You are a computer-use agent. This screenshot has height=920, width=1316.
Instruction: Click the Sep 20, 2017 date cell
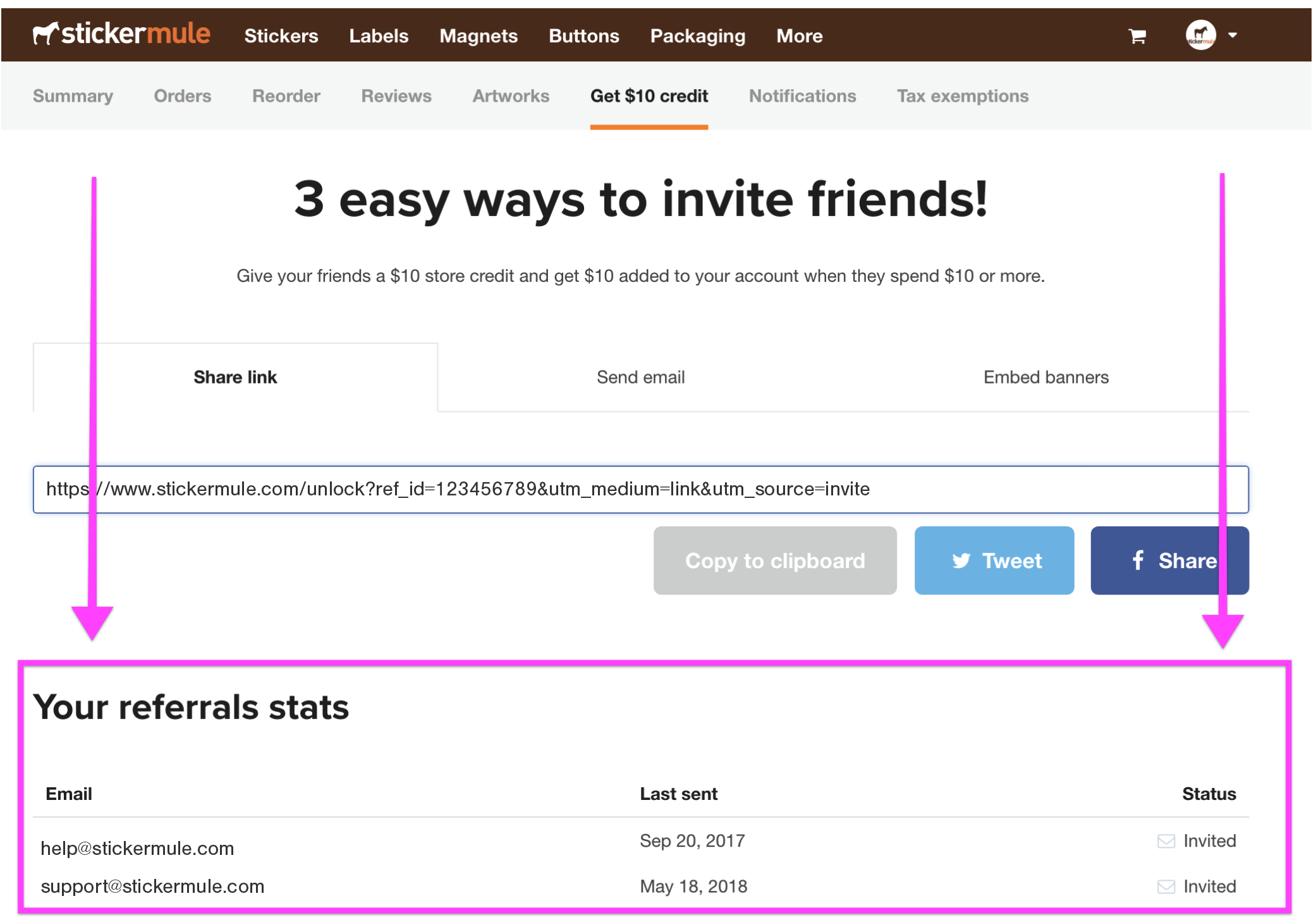tap(692, 841)
